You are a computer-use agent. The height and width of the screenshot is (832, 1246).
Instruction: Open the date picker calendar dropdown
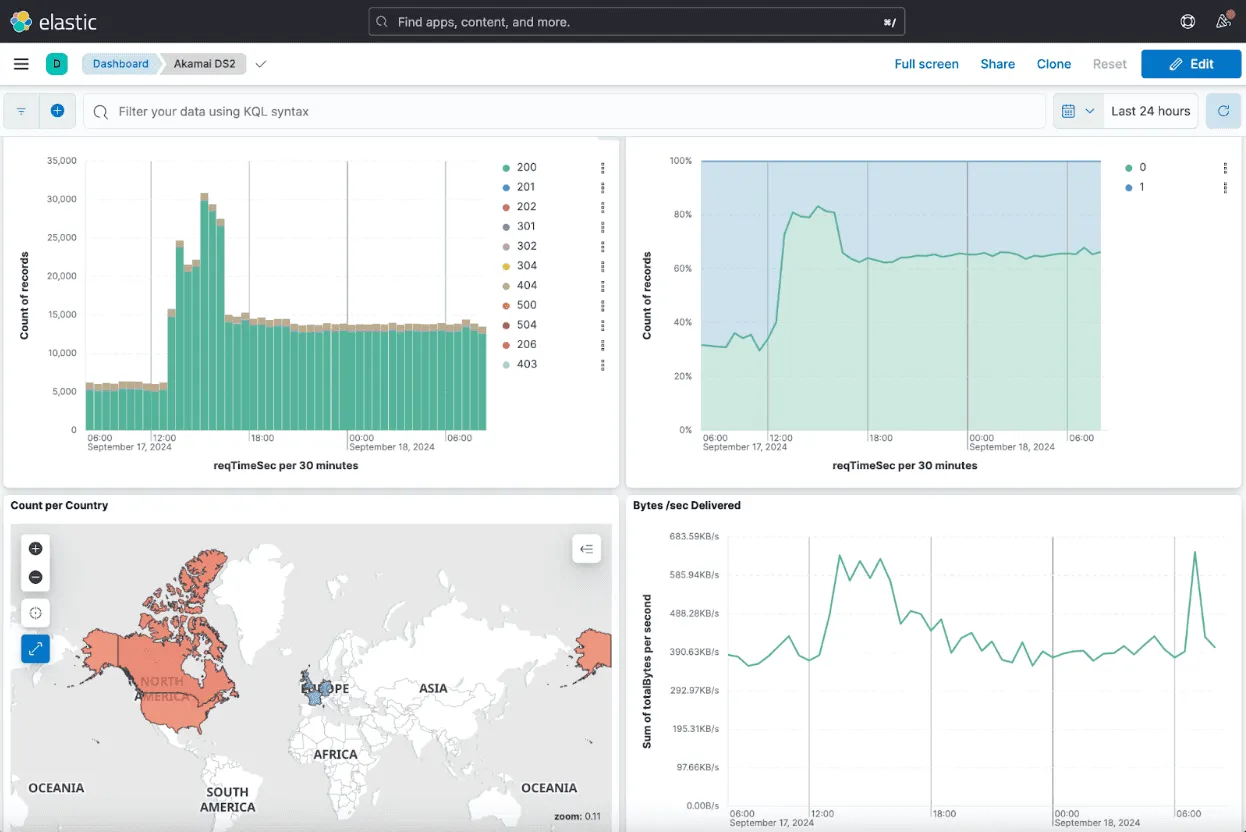[1077, 110]
